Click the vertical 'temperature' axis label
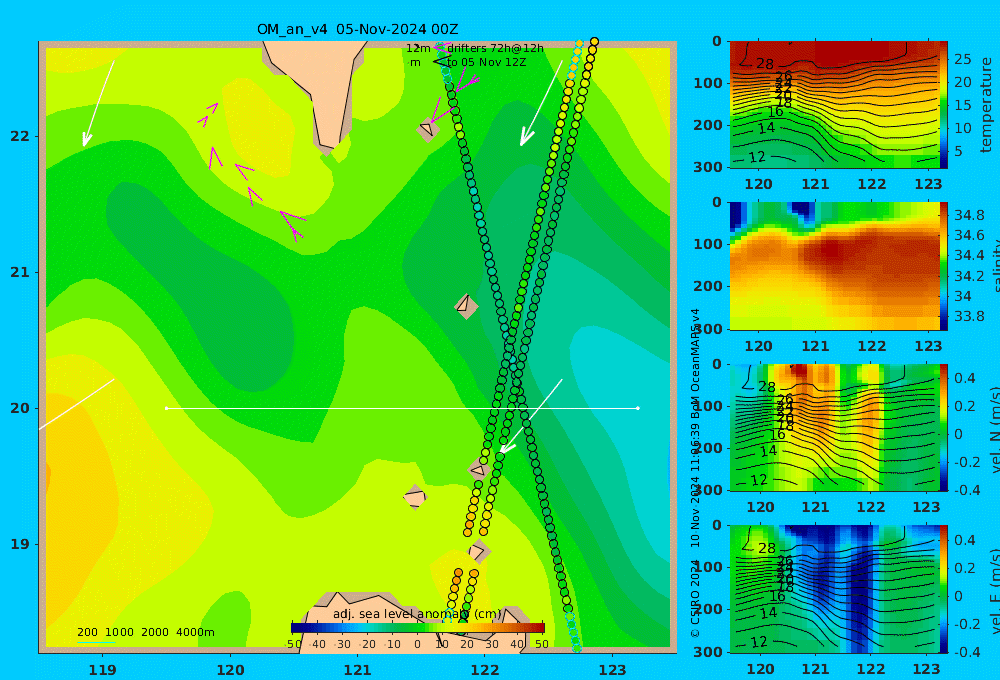 (987, 105)
